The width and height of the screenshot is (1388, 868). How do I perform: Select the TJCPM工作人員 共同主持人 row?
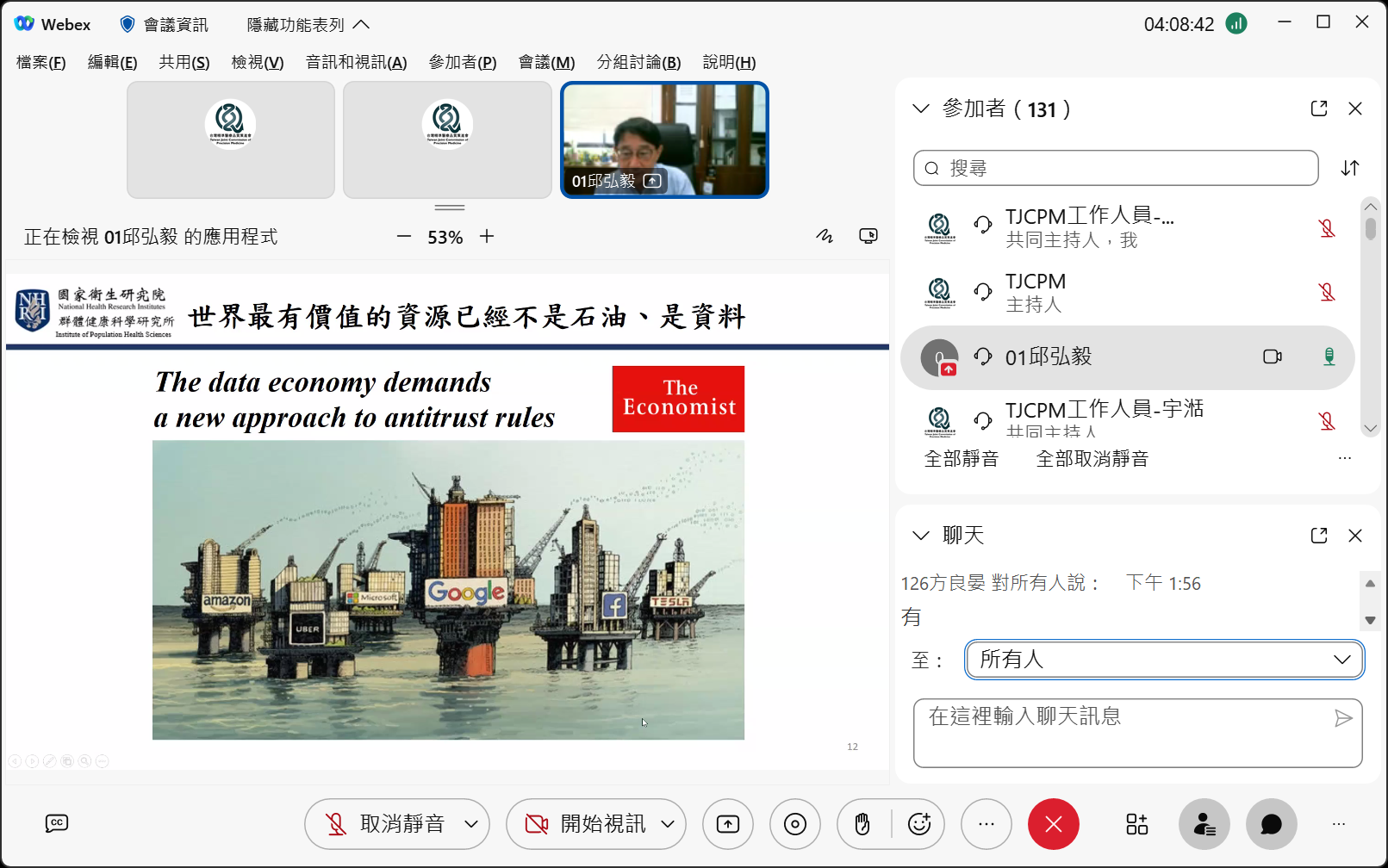(x=1128, y=227)
